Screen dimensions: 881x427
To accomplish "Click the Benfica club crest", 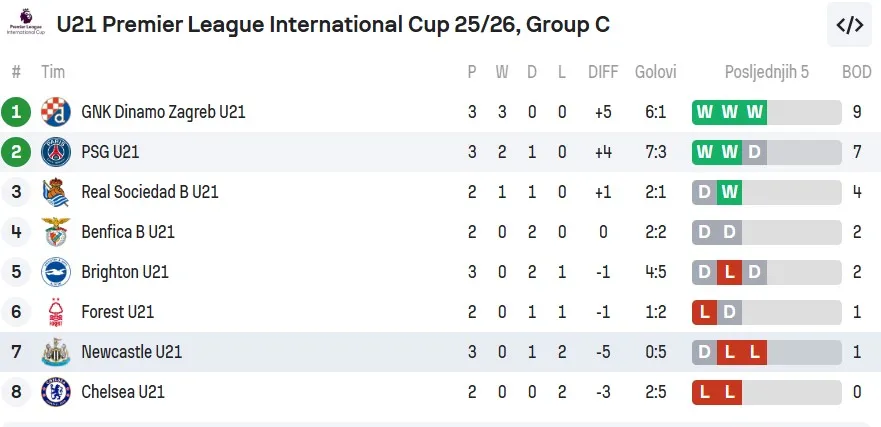I will 56,232.
